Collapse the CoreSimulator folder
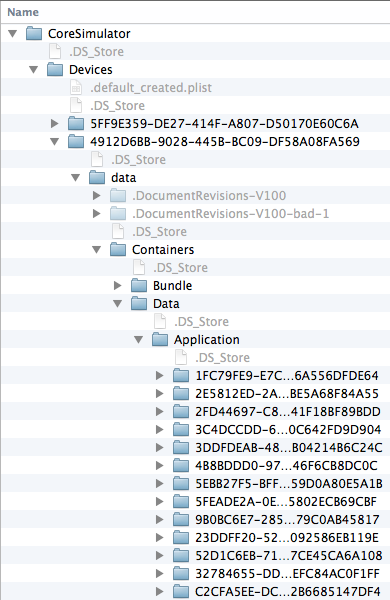Image resolution: width=390 pixels, height=600 pixels. click(13, 34)
